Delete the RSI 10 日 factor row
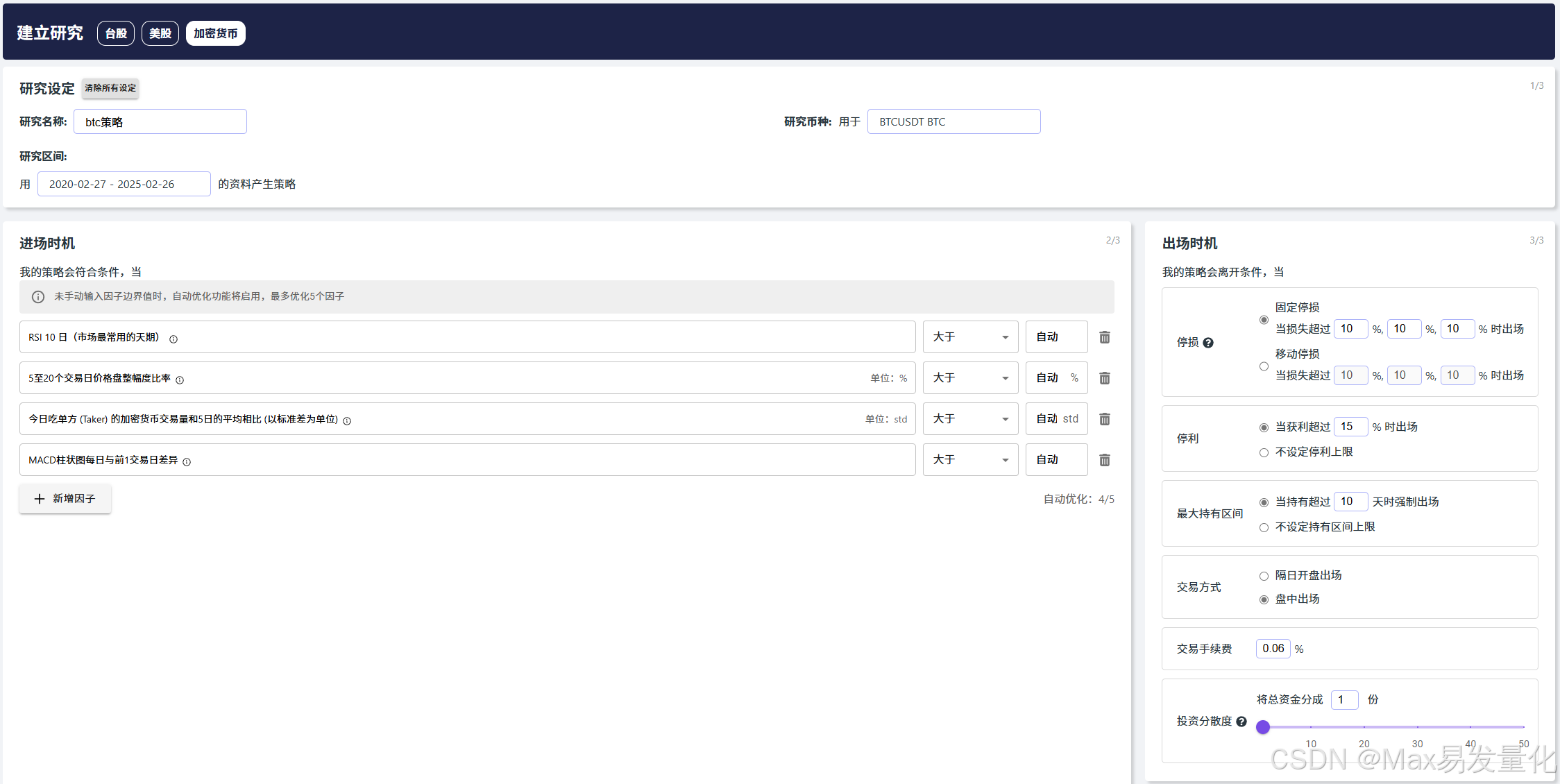Screen dimensions: 1560x784 tap(1105, 337)
